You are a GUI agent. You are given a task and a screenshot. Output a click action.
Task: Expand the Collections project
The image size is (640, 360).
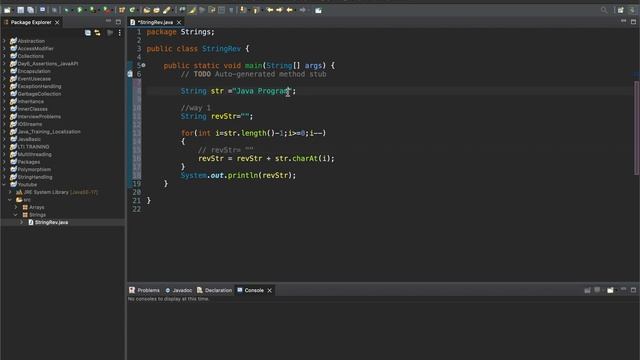[x=4, y=56]
